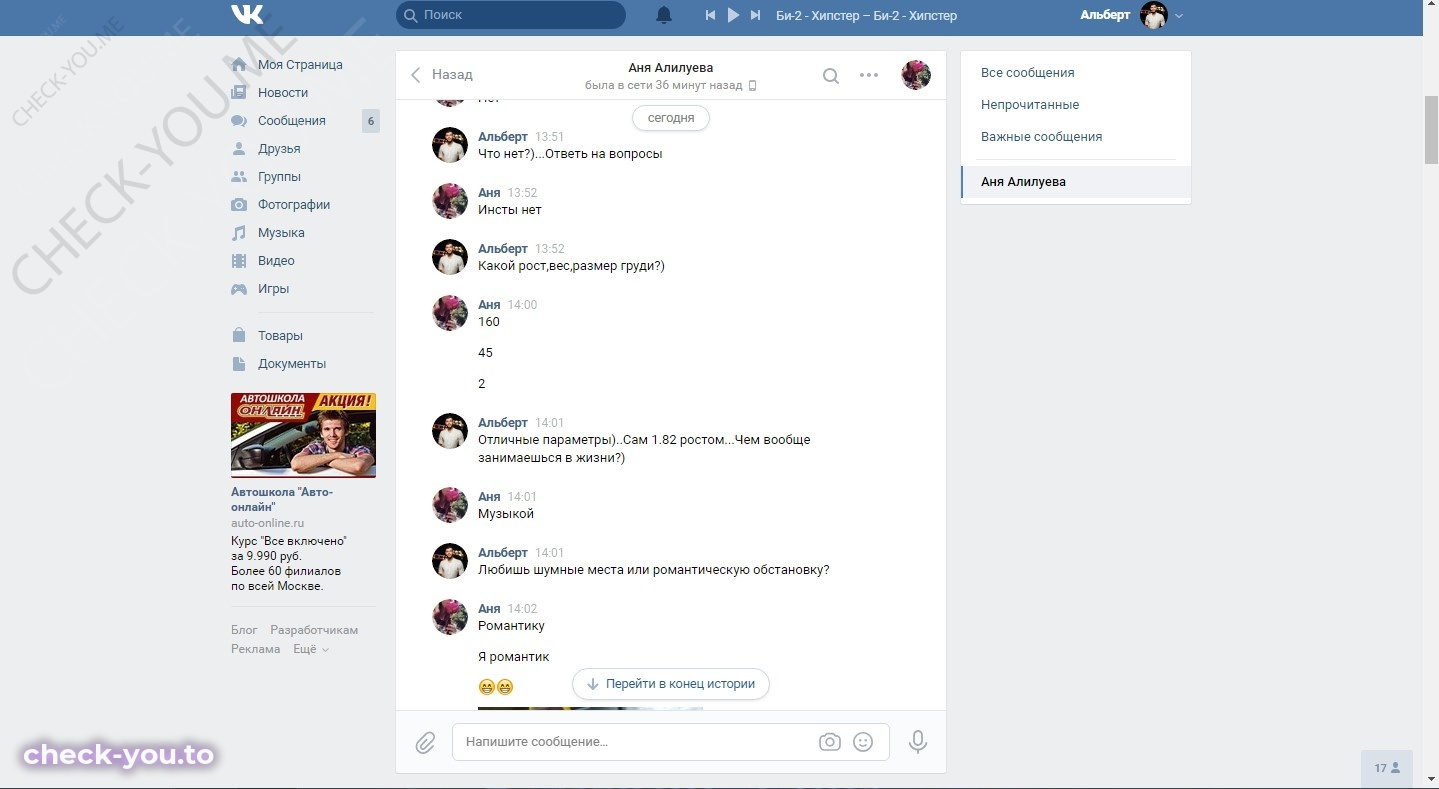Attach a file with the paperclip

pos(425,743)
